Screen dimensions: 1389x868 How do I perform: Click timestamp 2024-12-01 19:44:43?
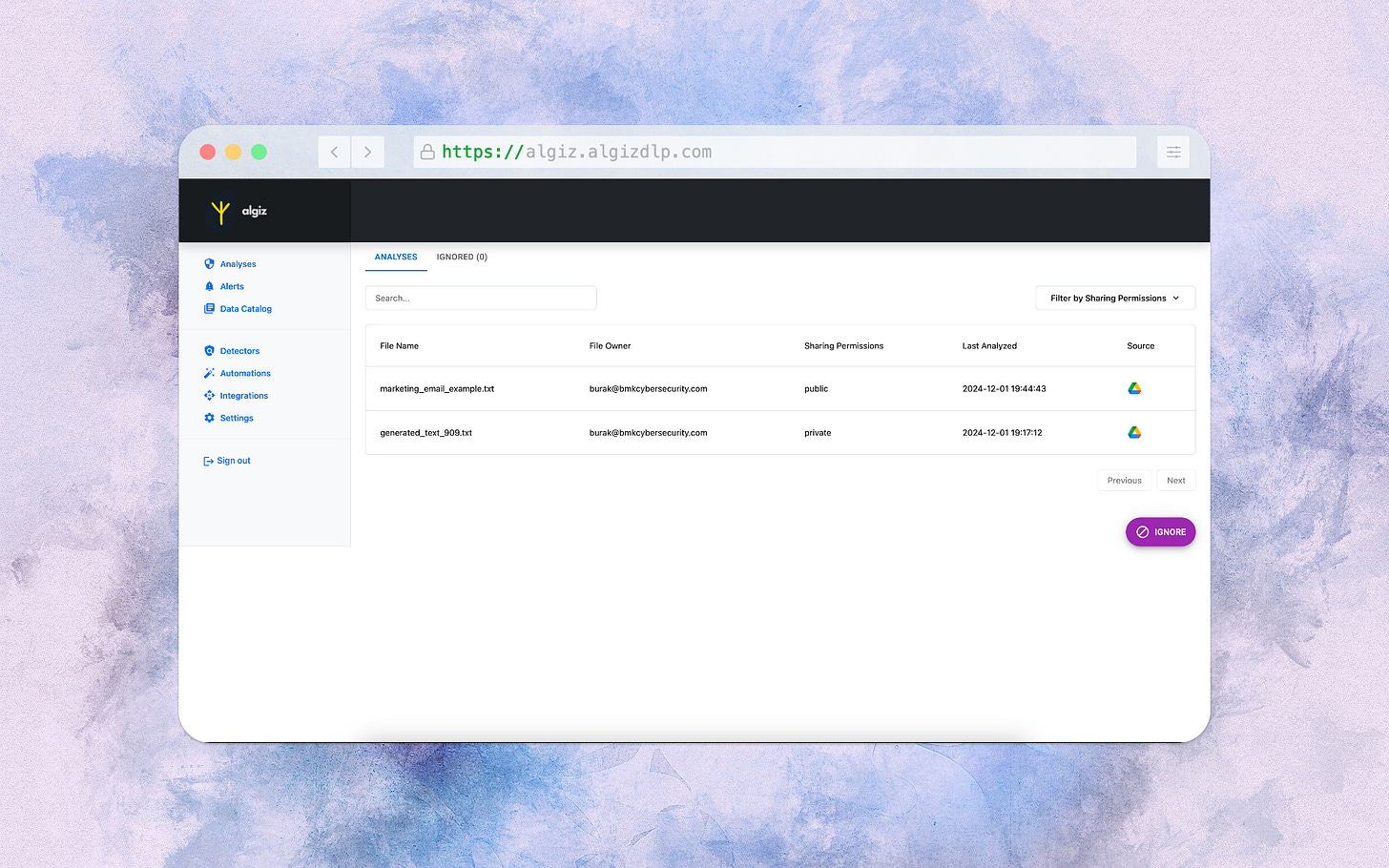click(x=1005, y=389)
